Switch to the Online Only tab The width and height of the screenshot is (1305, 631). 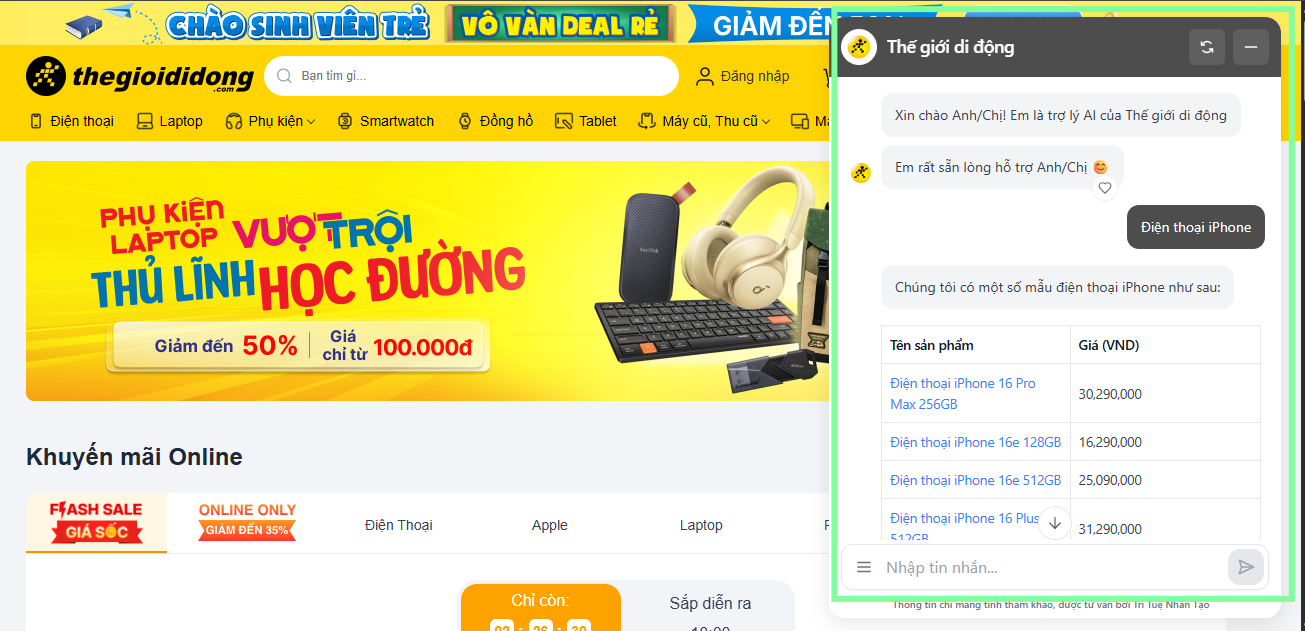point(247,522)
